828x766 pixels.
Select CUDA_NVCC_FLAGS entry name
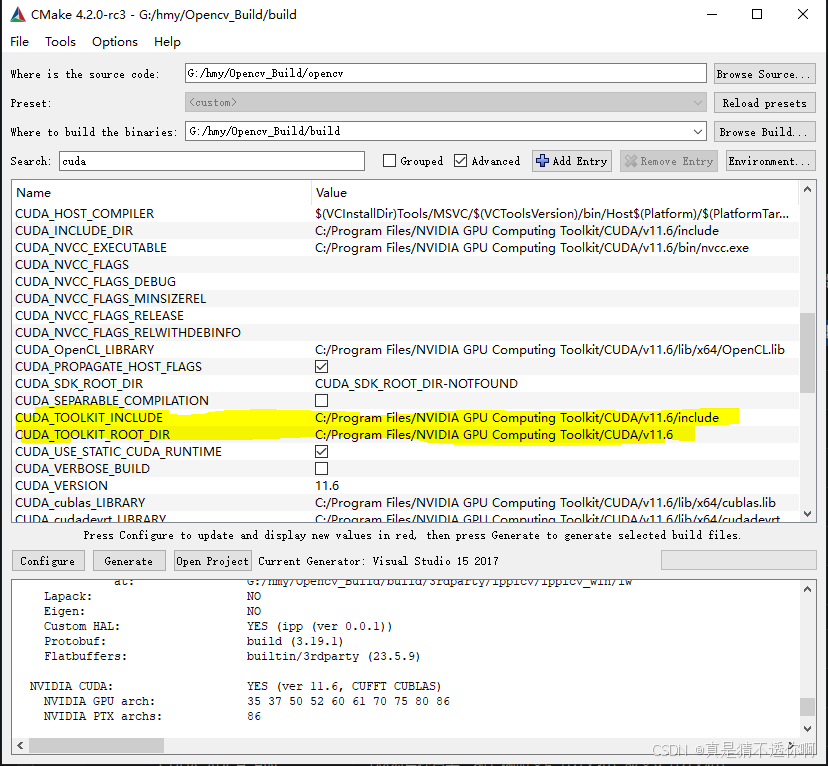(x=72, y=264)
